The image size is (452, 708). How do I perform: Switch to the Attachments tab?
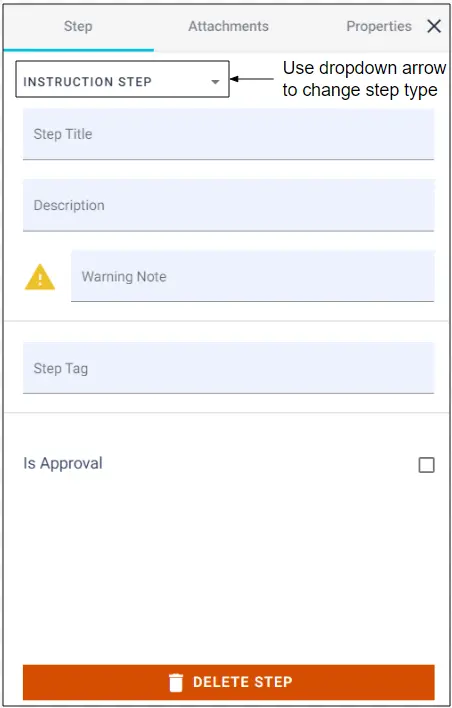coord(228,26)
